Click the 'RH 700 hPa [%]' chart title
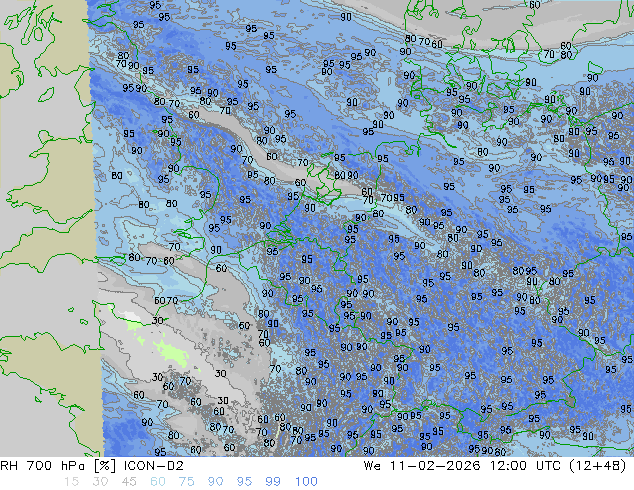Viewport: 634px width, 490px height. point(58,466)
